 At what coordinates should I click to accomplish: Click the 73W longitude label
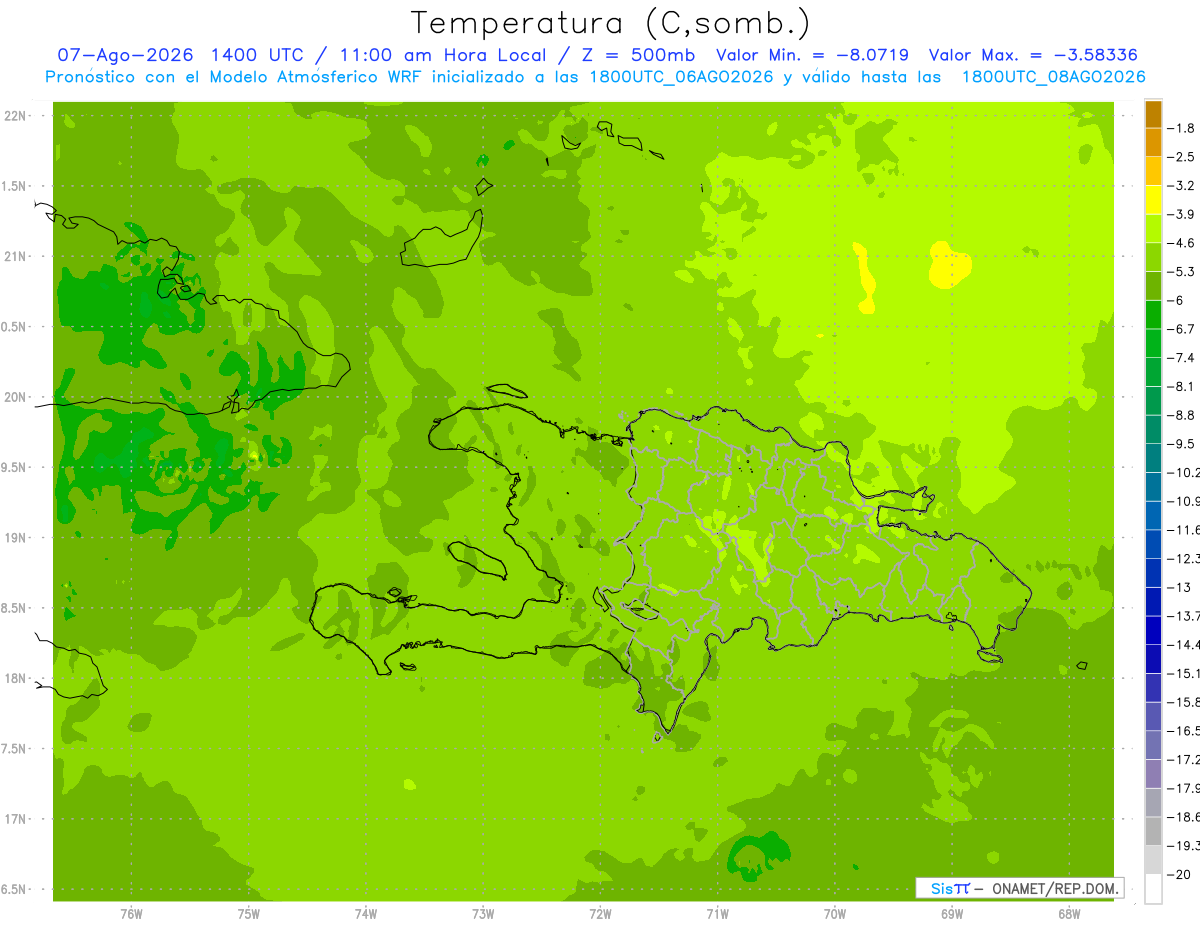pos(483,914)
